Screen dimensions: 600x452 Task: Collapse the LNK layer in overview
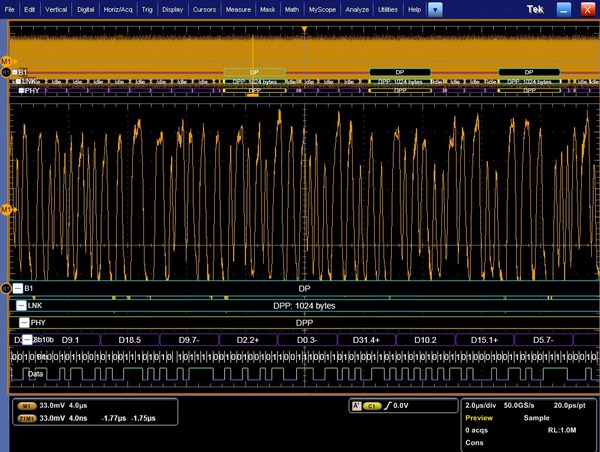tap(18, 82)
